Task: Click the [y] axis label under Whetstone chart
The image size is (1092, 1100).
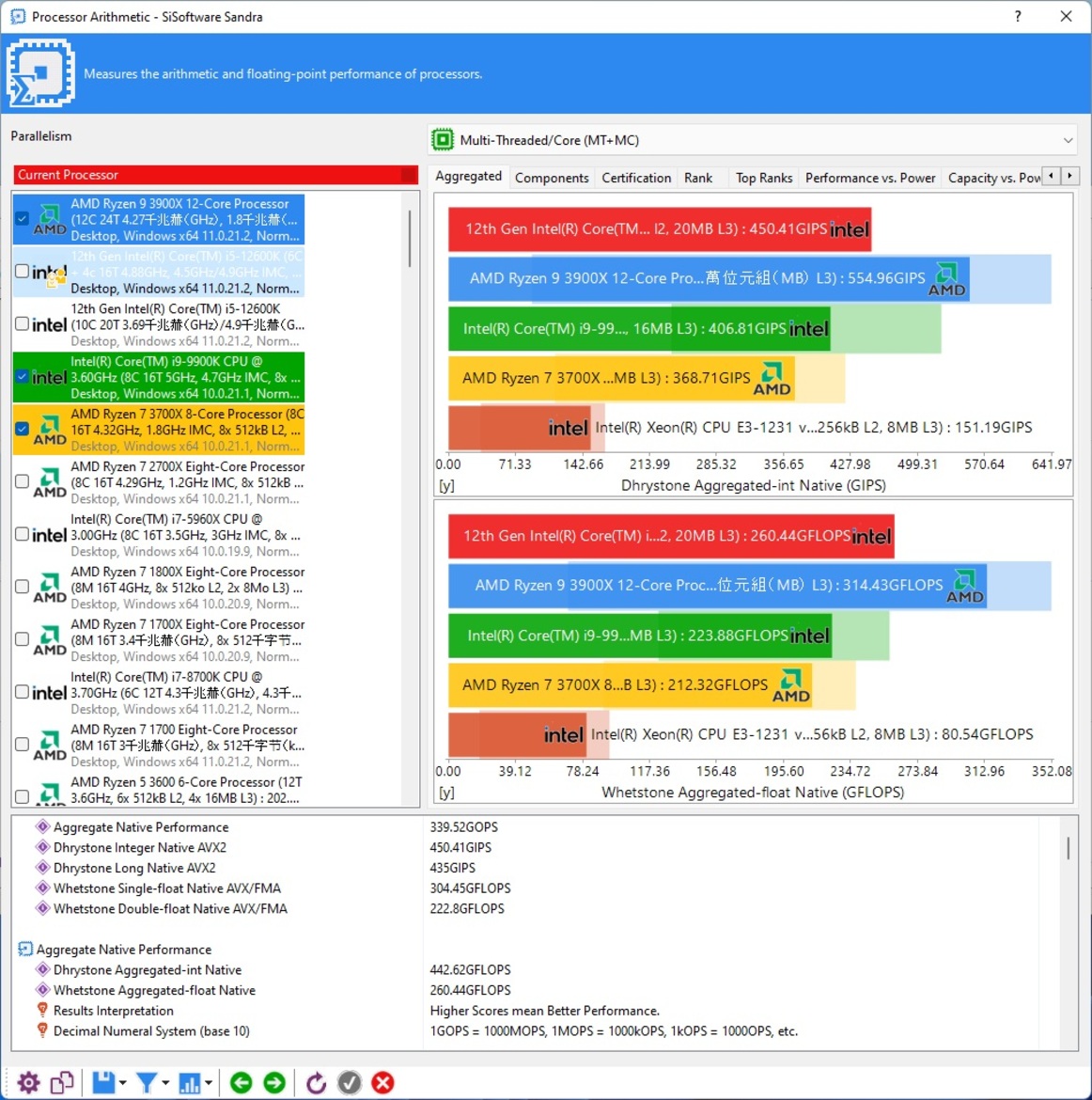Action: point(446,793)
